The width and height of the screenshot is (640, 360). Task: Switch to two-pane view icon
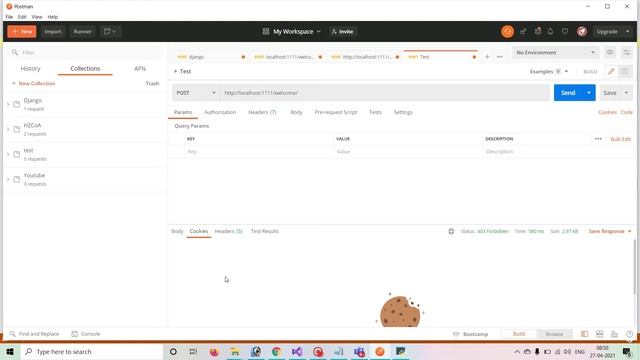coord(599,334)
